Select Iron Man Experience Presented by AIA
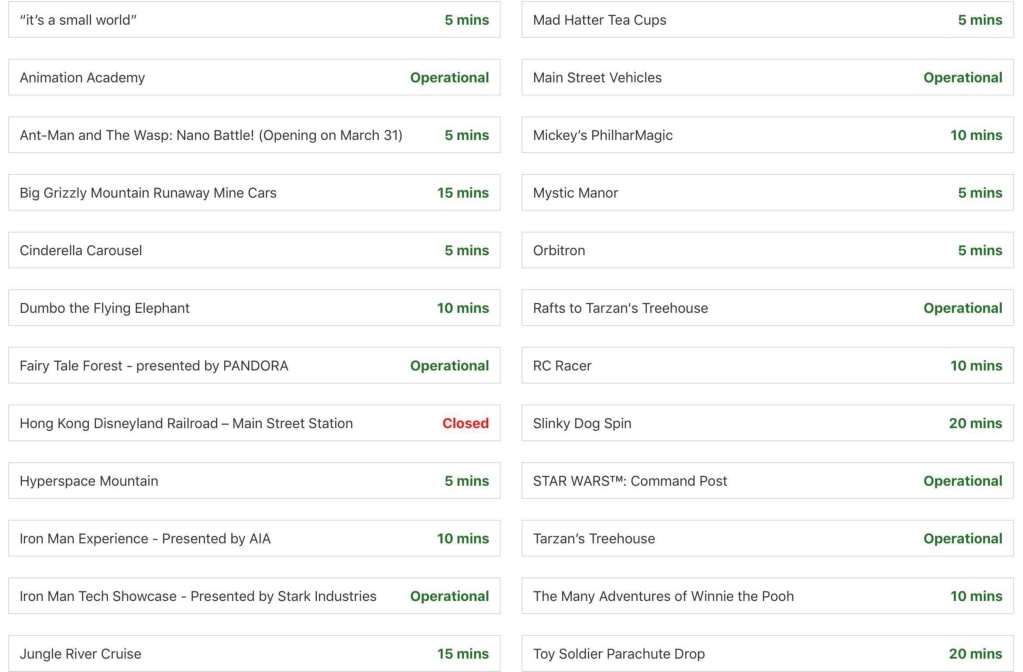 coord(254,538)
